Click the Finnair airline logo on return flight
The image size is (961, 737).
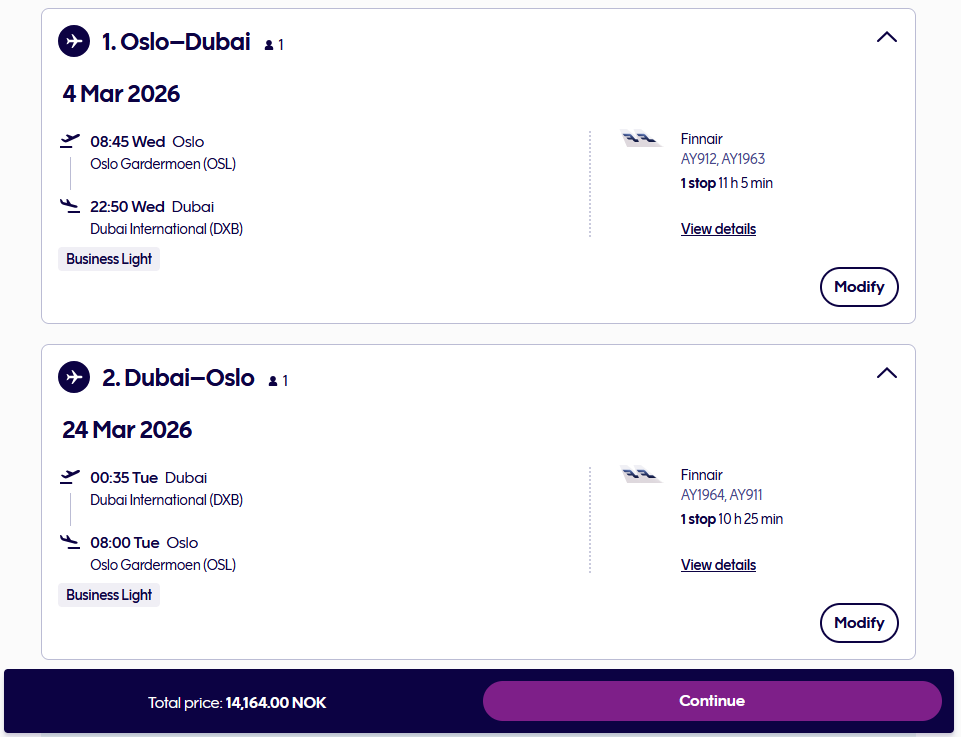click(641, 474)
